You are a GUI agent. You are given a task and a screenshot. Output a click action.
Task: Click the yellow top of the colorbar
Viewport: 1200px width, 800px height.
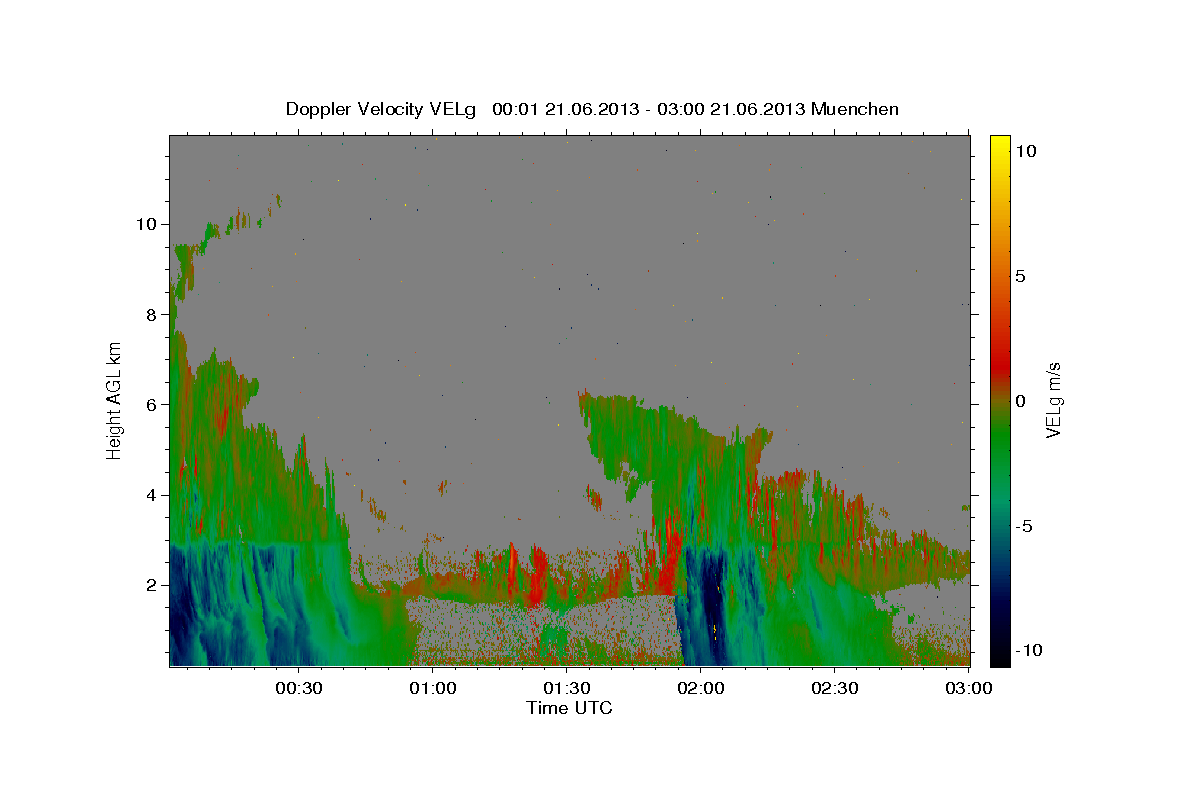pyautogui.click(x=999, y=145)
